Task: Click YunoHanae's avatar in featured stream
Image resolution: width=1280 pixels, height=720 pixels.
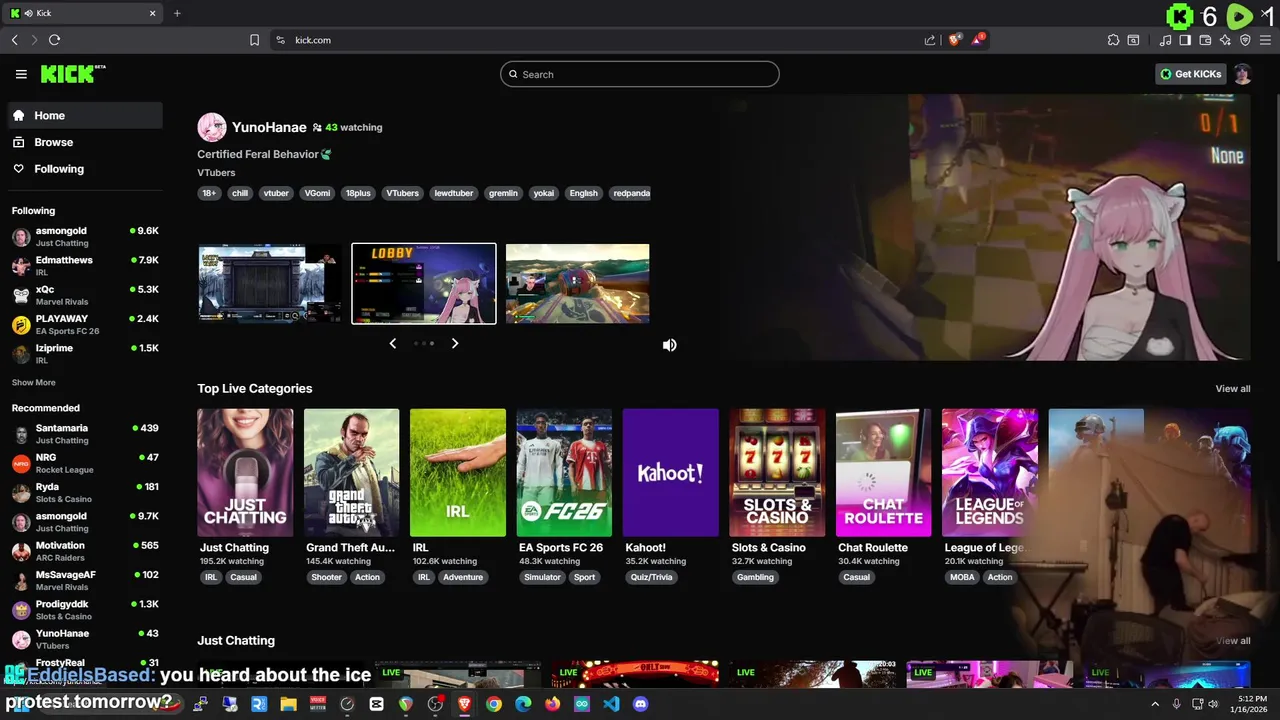Action: click(x=212, y=127)
